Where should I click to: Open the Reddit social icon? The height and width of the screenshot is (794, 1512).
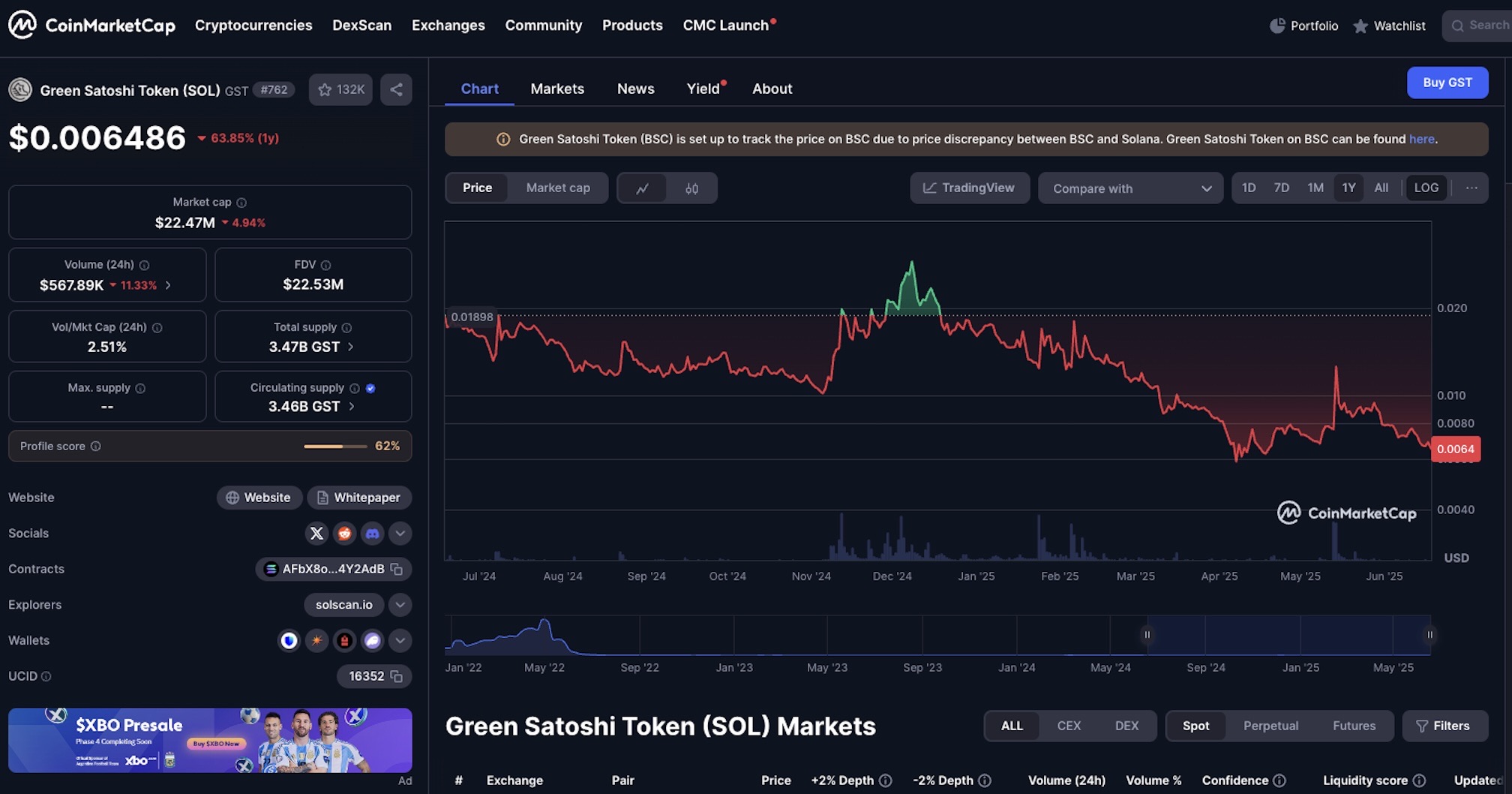coord(344,534)
